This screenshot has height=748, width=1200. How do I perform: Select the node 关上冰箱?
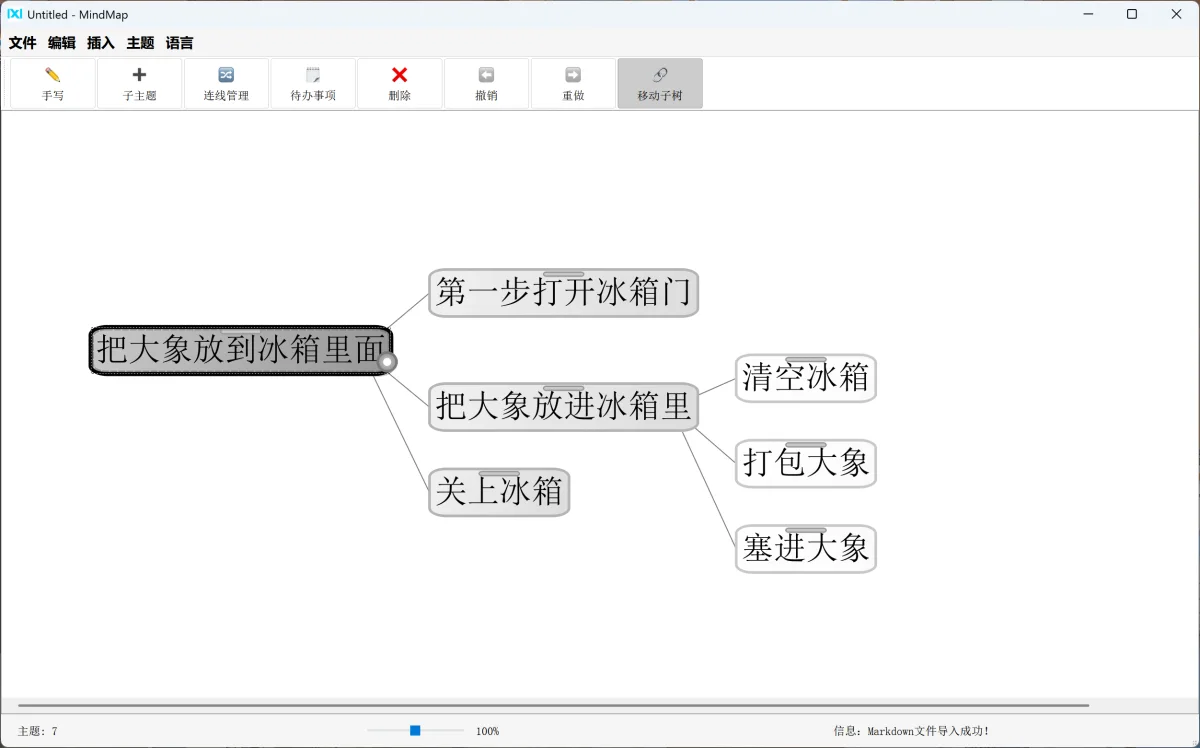tap(499, 492)
